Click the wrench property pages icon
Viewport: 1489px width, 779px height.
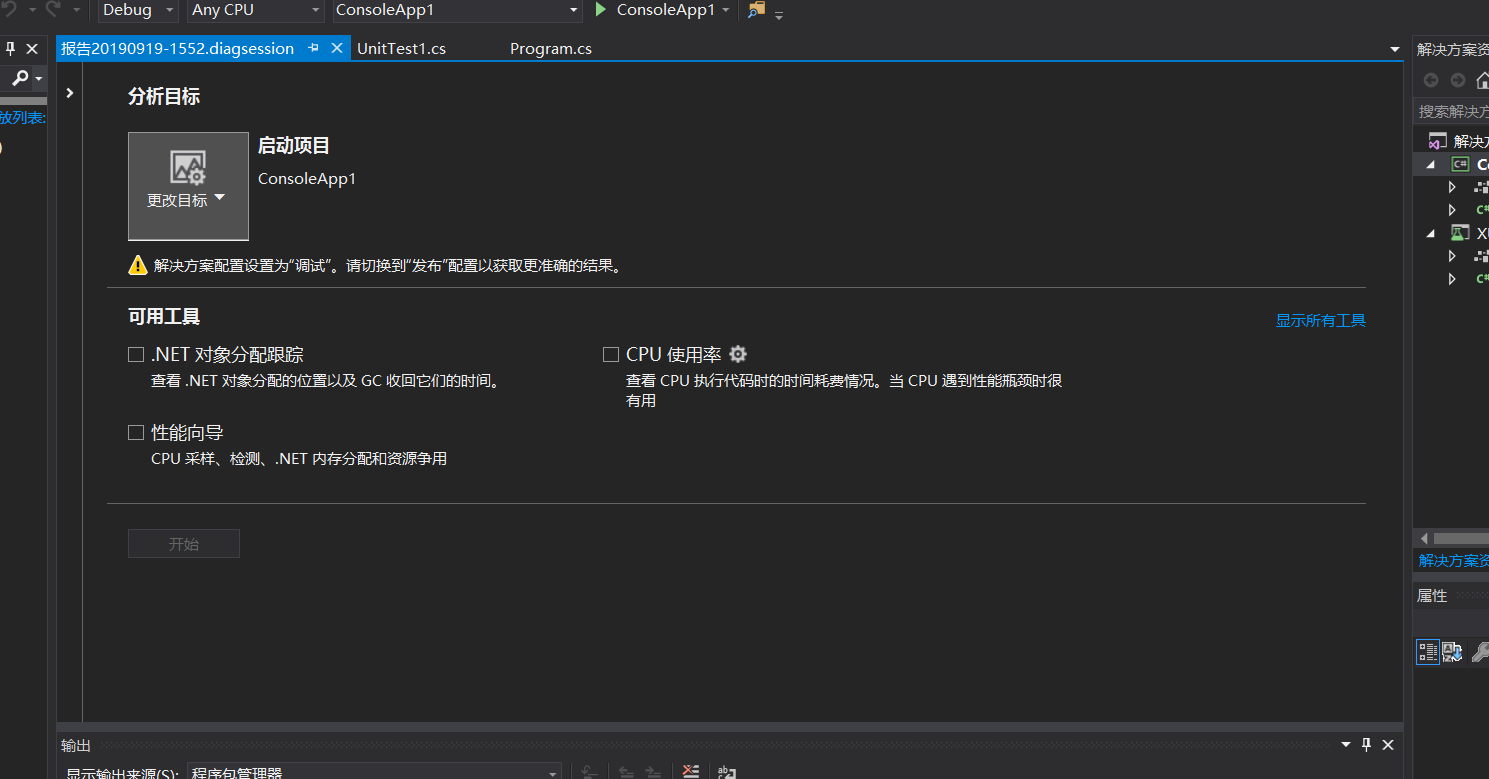click(x=1480, y=652)
